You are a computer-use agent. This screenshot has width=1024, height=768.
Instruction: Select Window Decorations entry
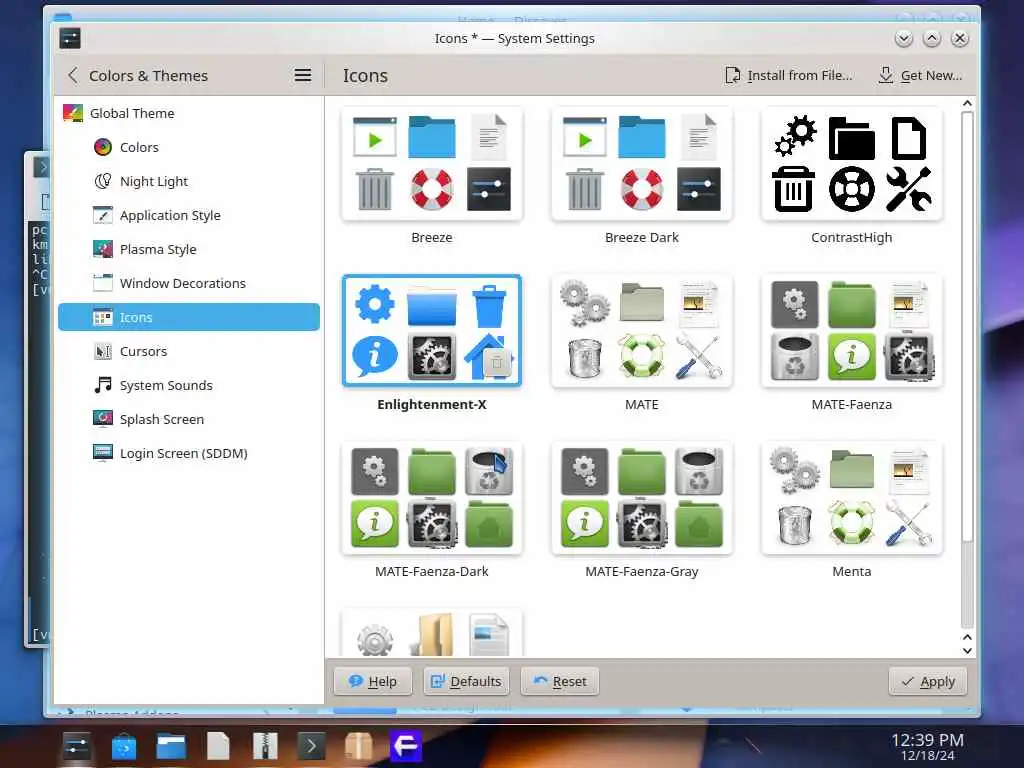point(189,283)
